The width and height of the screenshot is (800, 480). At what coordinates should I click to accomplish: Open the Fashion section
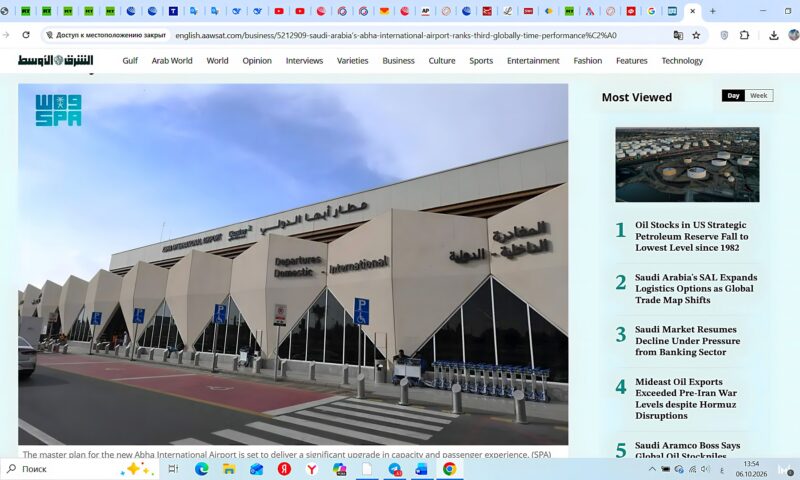(588, 61)
